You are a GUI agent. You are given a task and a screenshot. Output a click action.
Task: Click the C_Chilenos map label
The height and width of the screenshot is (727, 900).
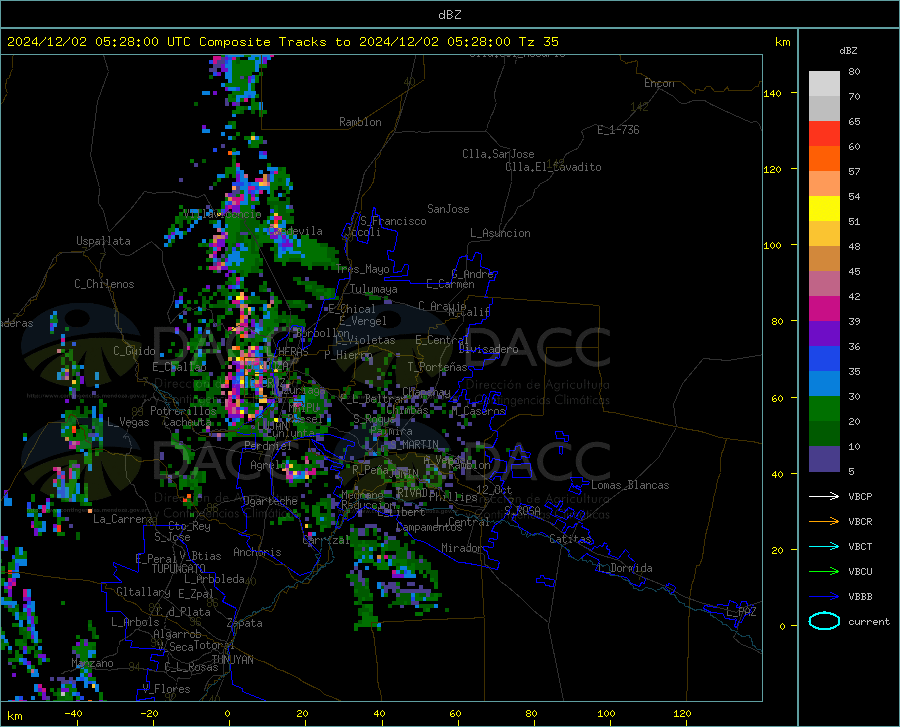pos(104,284)
